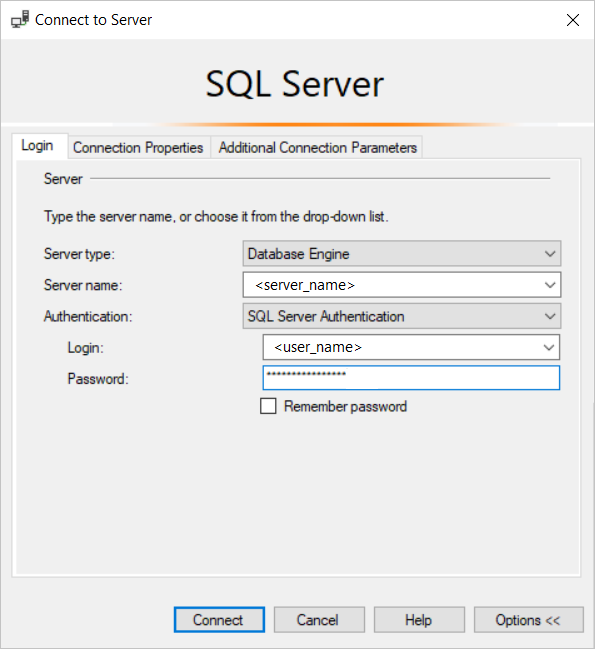Collapse the dialog with Options <<
Screen dimensions: 595x649
coord(528,620)
